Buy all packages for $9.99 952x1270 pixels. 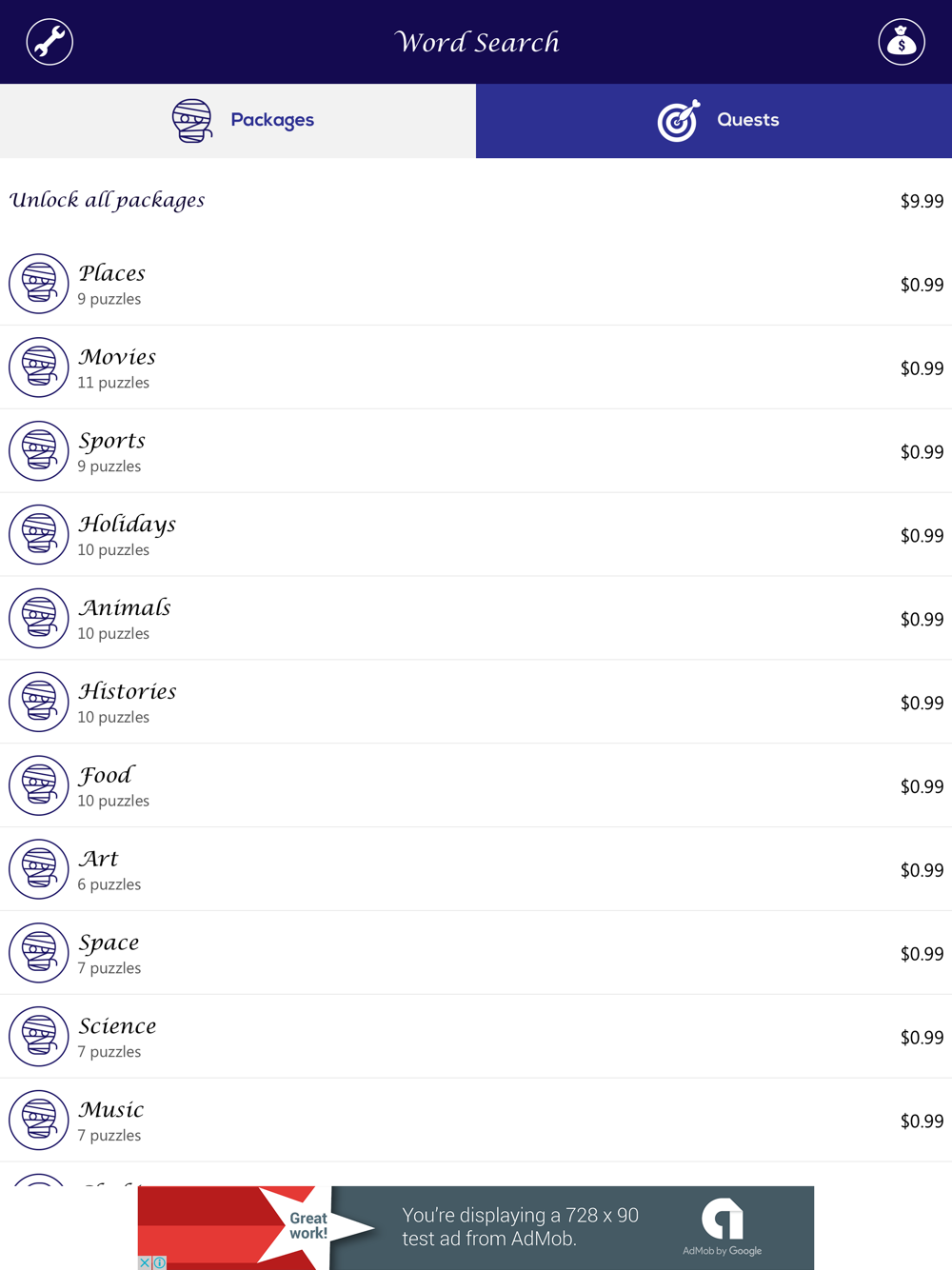[x=922, y=201]
